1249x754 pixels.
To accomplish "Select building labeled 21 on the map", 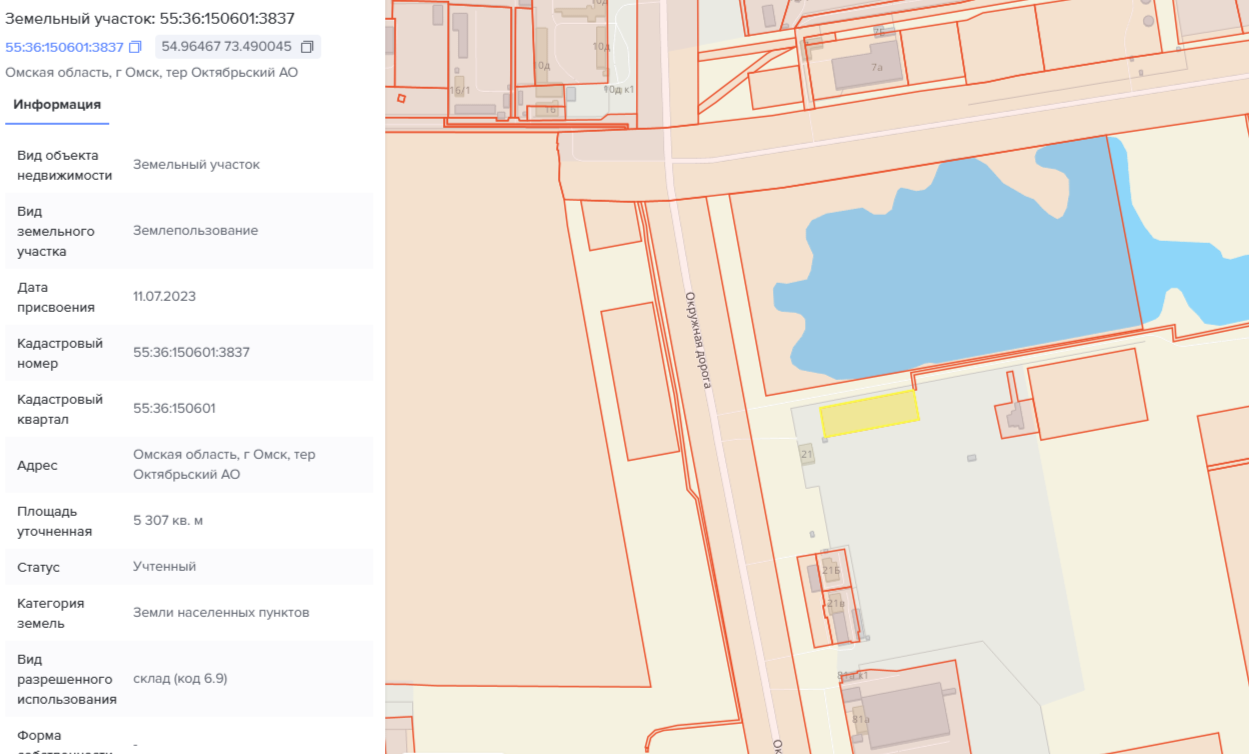I will [x=807, y=454].
